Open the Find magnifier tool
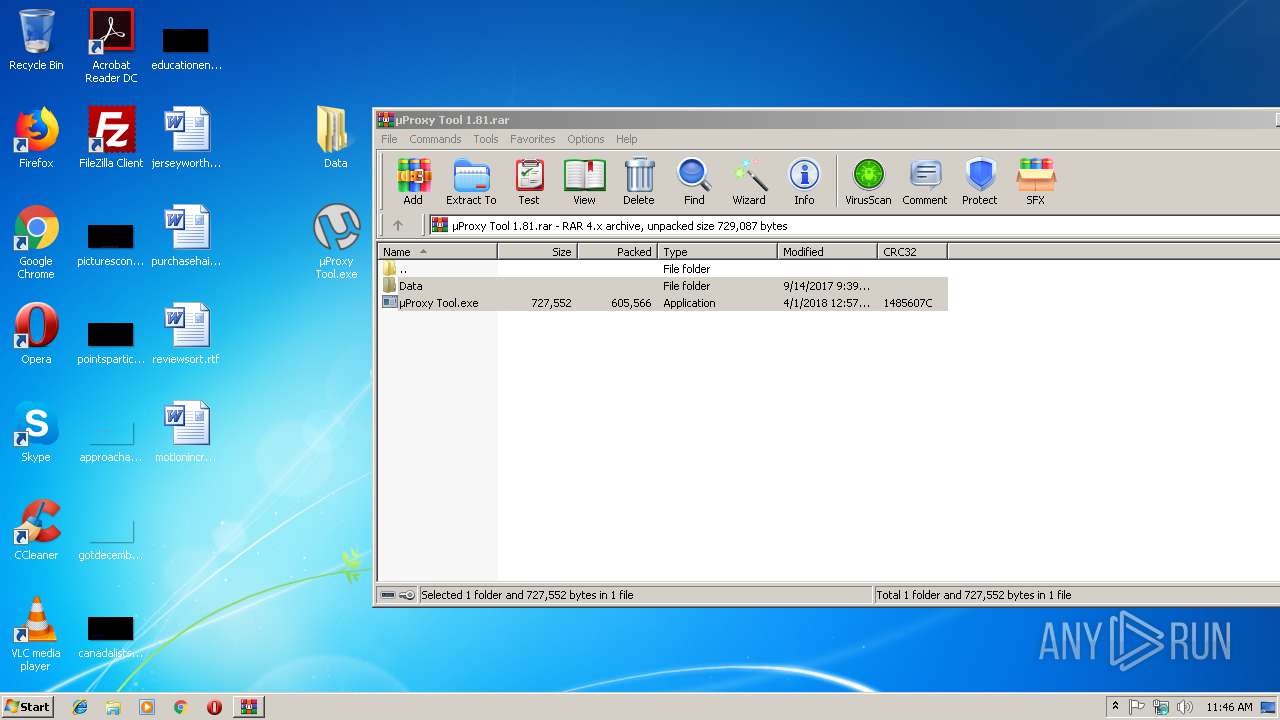 coord(694,182)
